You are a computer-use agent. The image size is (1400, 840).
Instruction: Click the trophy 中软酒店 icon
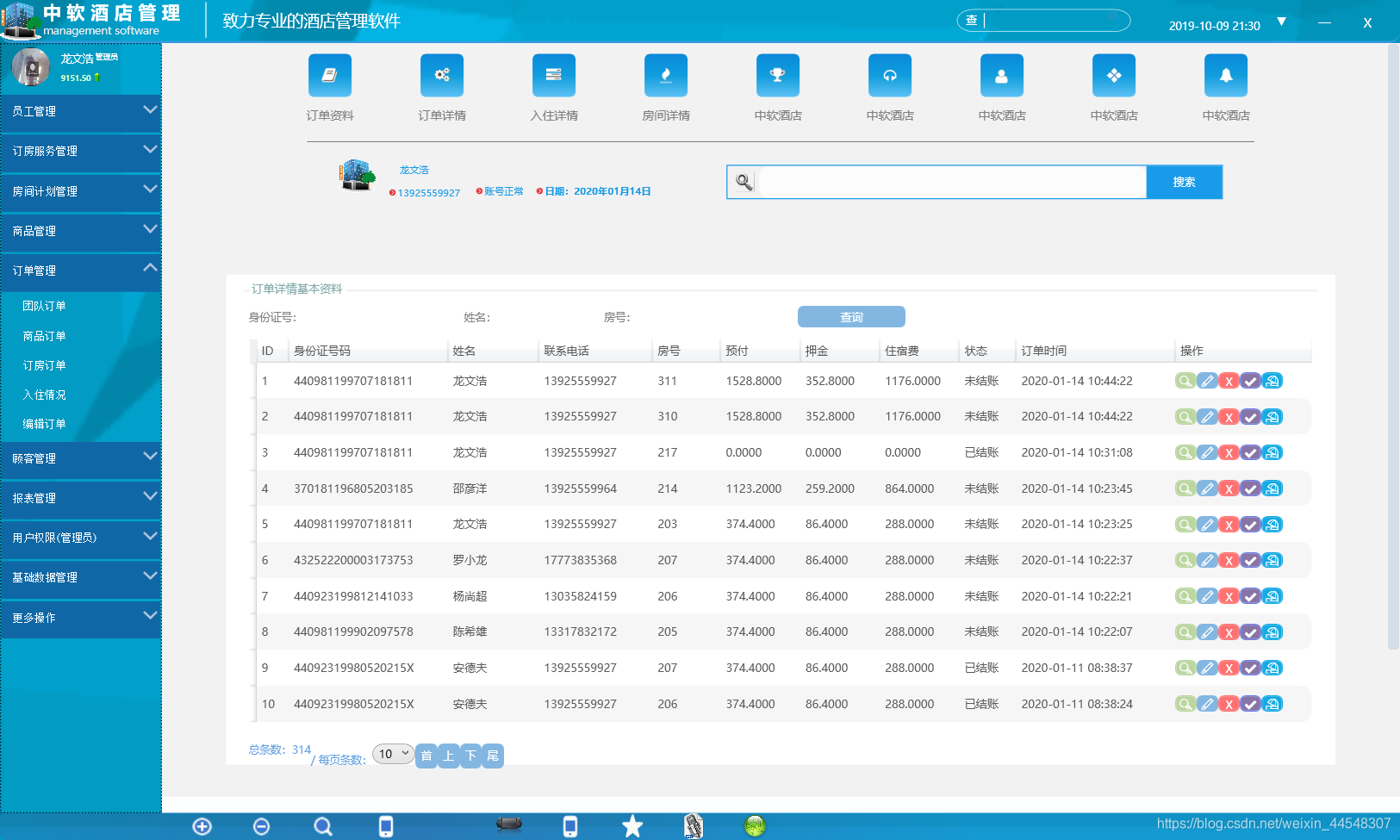(778, 76)
